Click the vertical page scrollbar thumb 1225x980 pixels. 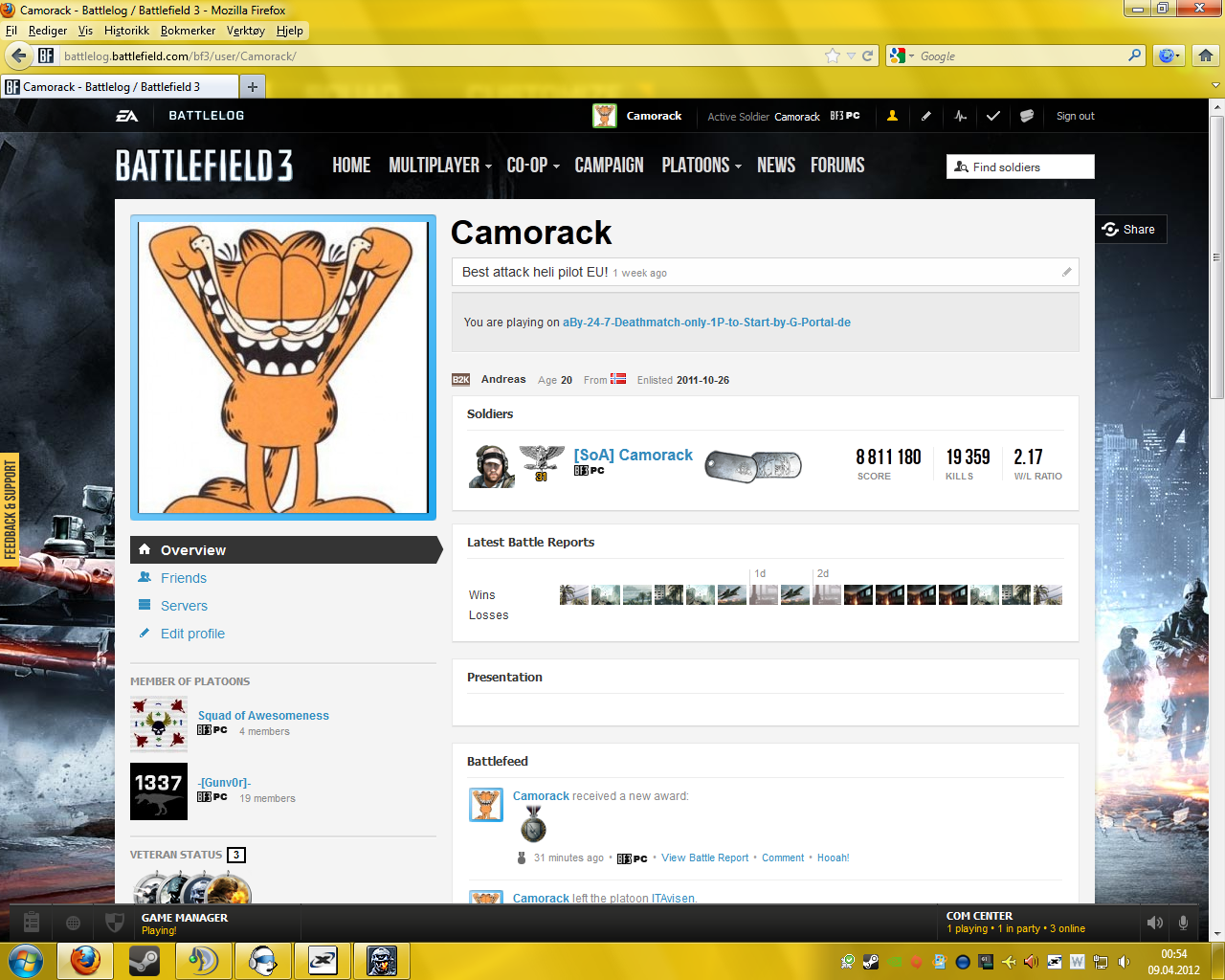(1216, 256)
